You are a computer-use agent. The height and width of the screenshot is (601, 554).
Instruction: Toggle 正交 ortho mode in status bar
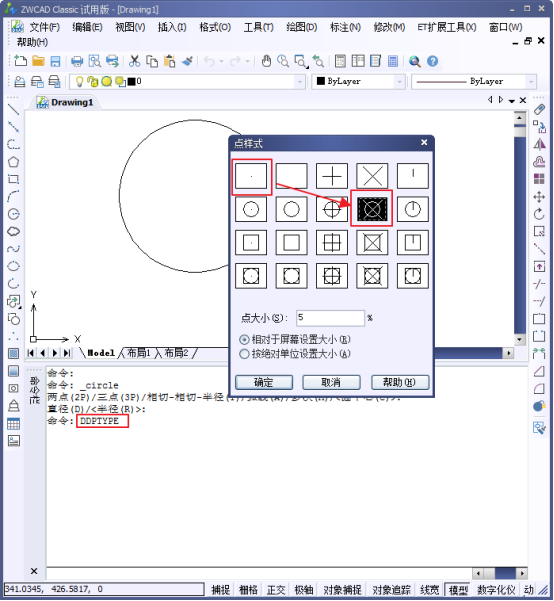(276, 590)
